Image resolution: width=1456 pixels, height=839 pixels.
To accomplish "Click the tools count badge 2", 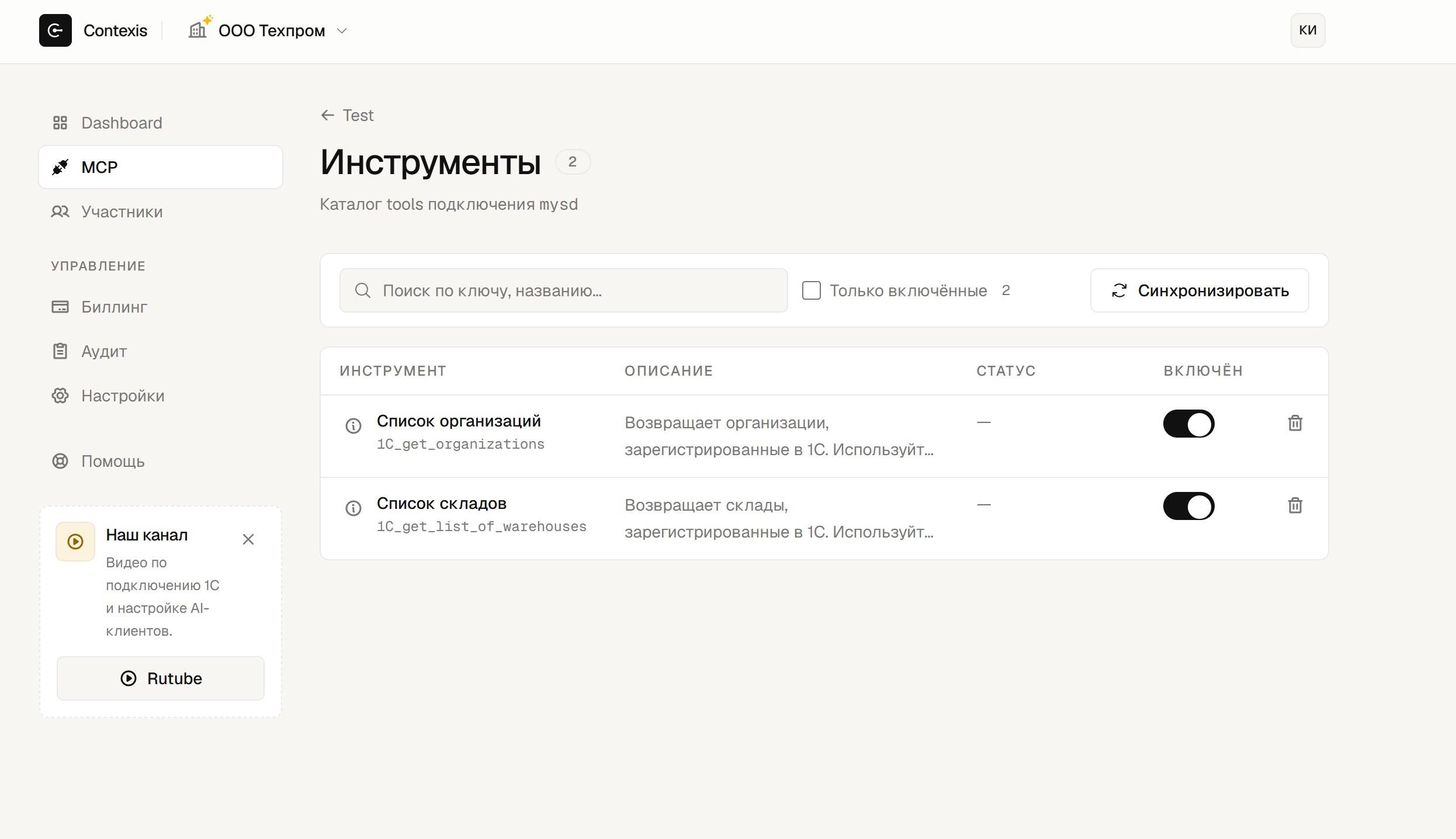I will [x=573, y=162].
